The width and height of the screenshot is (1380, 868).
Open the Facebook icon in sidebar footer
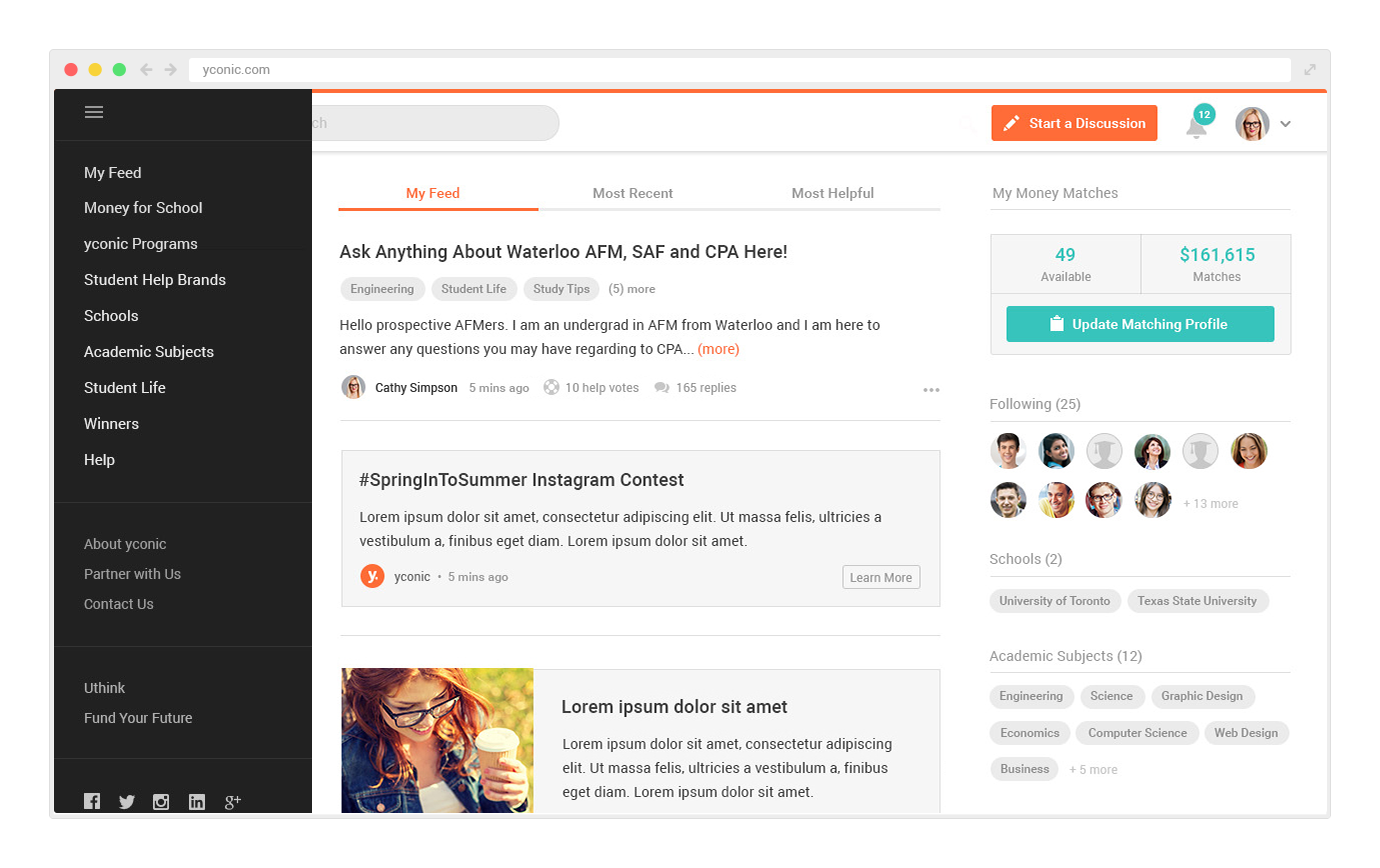click(x=92, y=801)
